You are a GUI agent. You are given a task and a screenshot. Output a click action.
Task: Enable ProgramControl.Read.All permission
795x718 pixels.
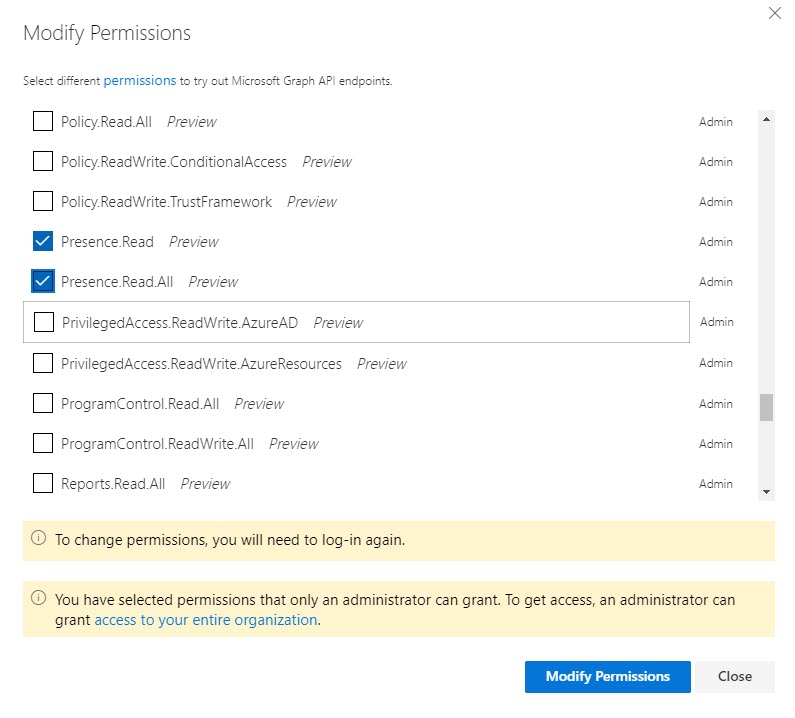tap(43, 404)
